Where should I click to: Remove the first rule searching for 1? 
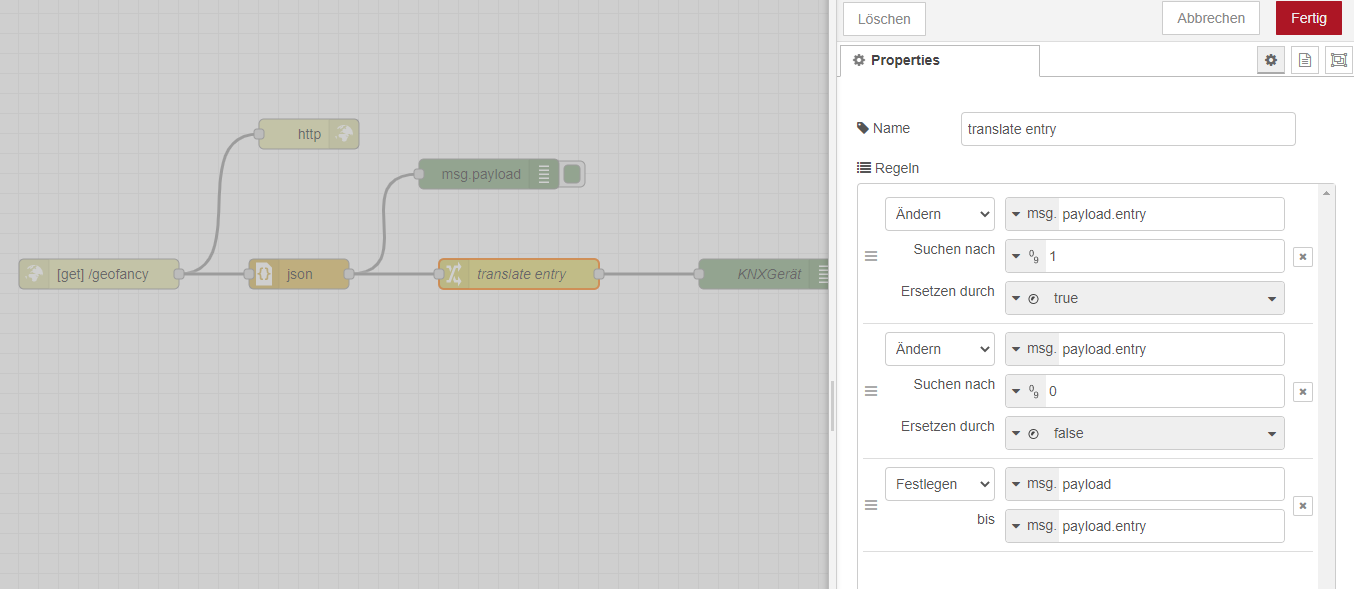coord(1302,257)
